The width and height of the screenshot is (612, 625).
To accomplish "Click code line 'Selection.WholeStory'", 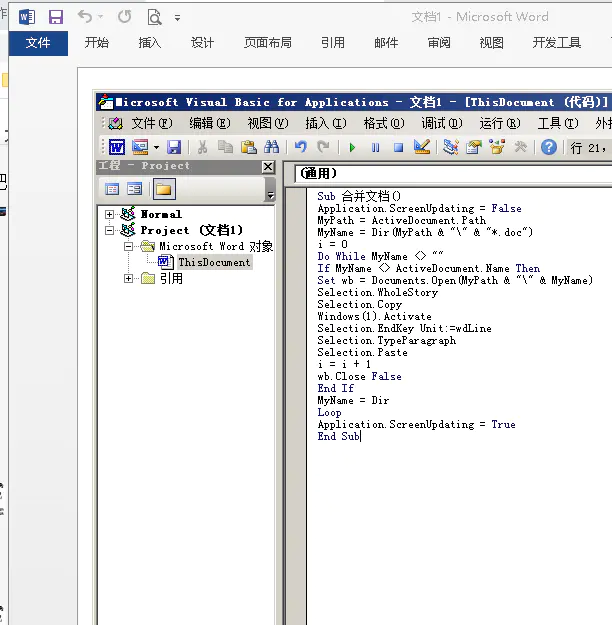I will pyautogui.click(x=378, y=292).
